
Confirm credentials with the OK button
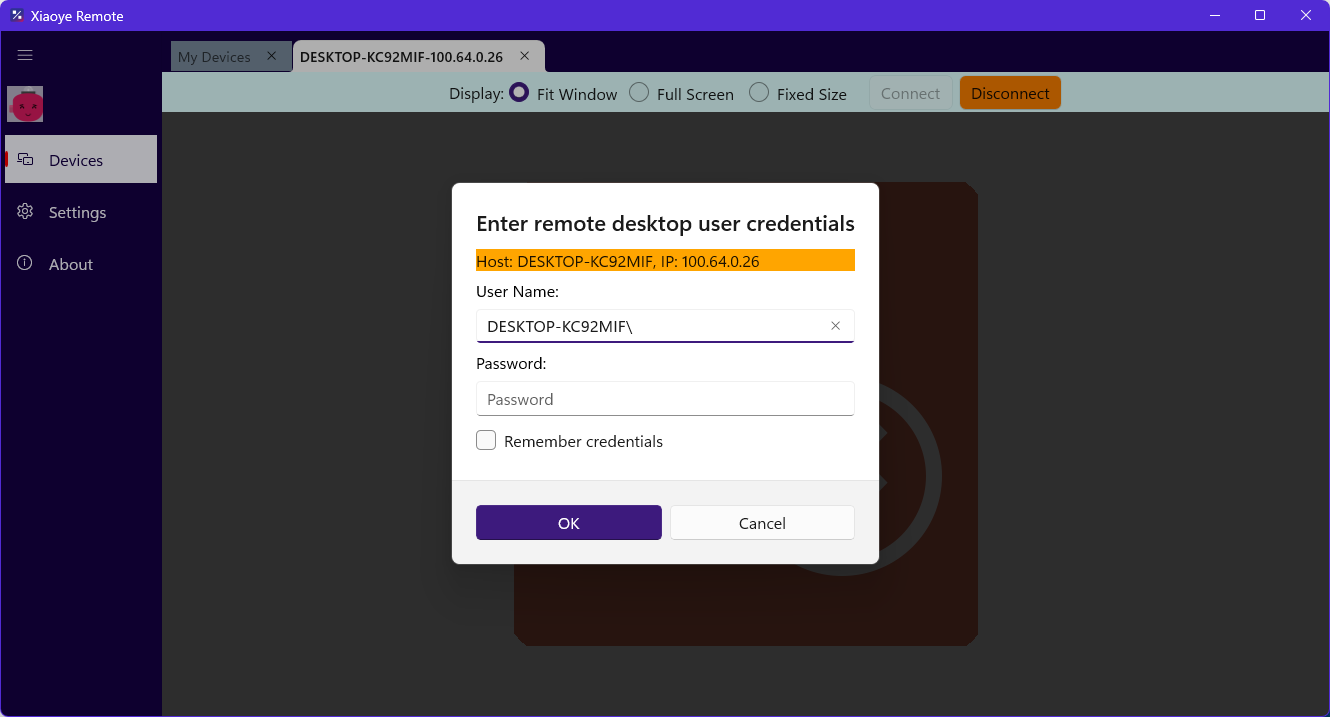pyautogui.click(x=569, y=523)
